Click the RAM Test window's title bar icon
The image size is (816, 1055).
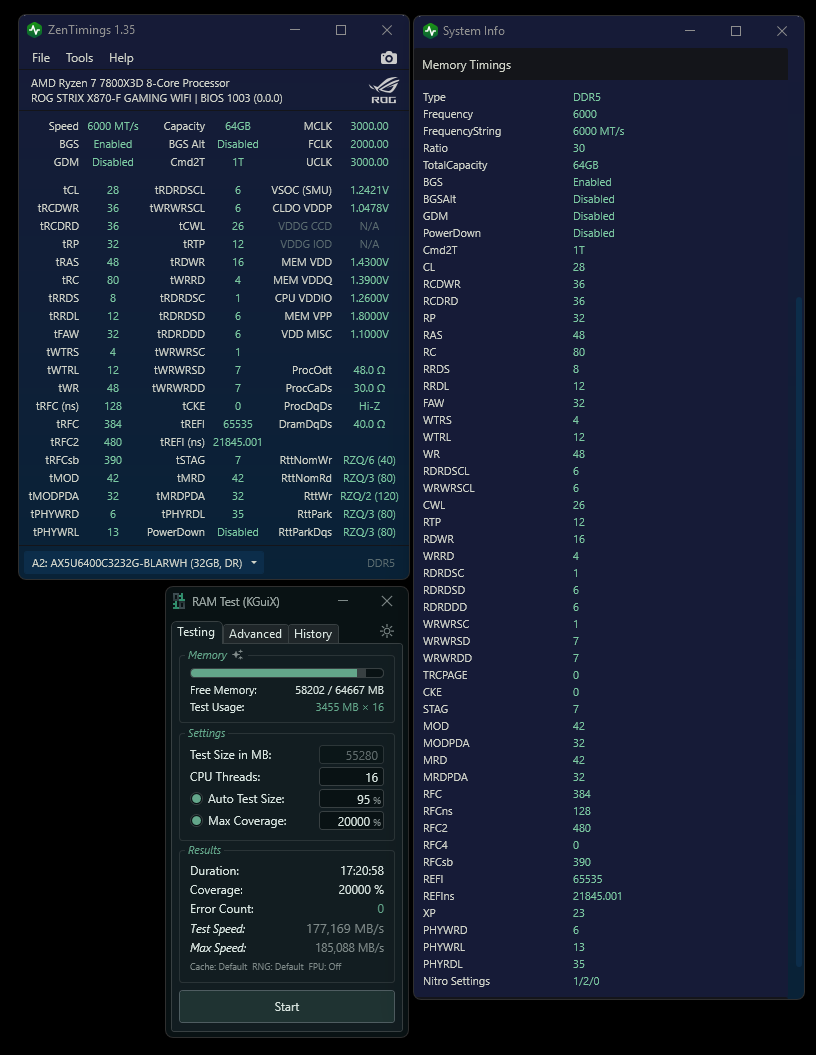(178, 602)
